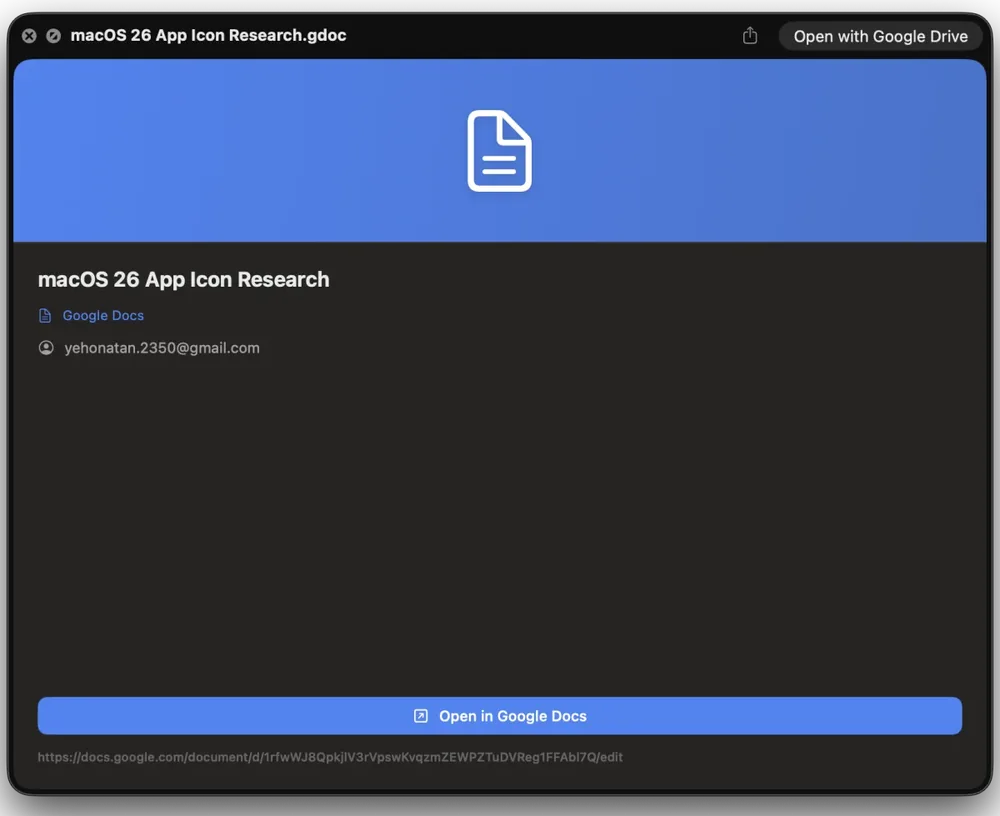Click the filename macOS 26 App Icon Research.gdoc
This screenshot has width=1000, height=816.
(x=209, y=35)
